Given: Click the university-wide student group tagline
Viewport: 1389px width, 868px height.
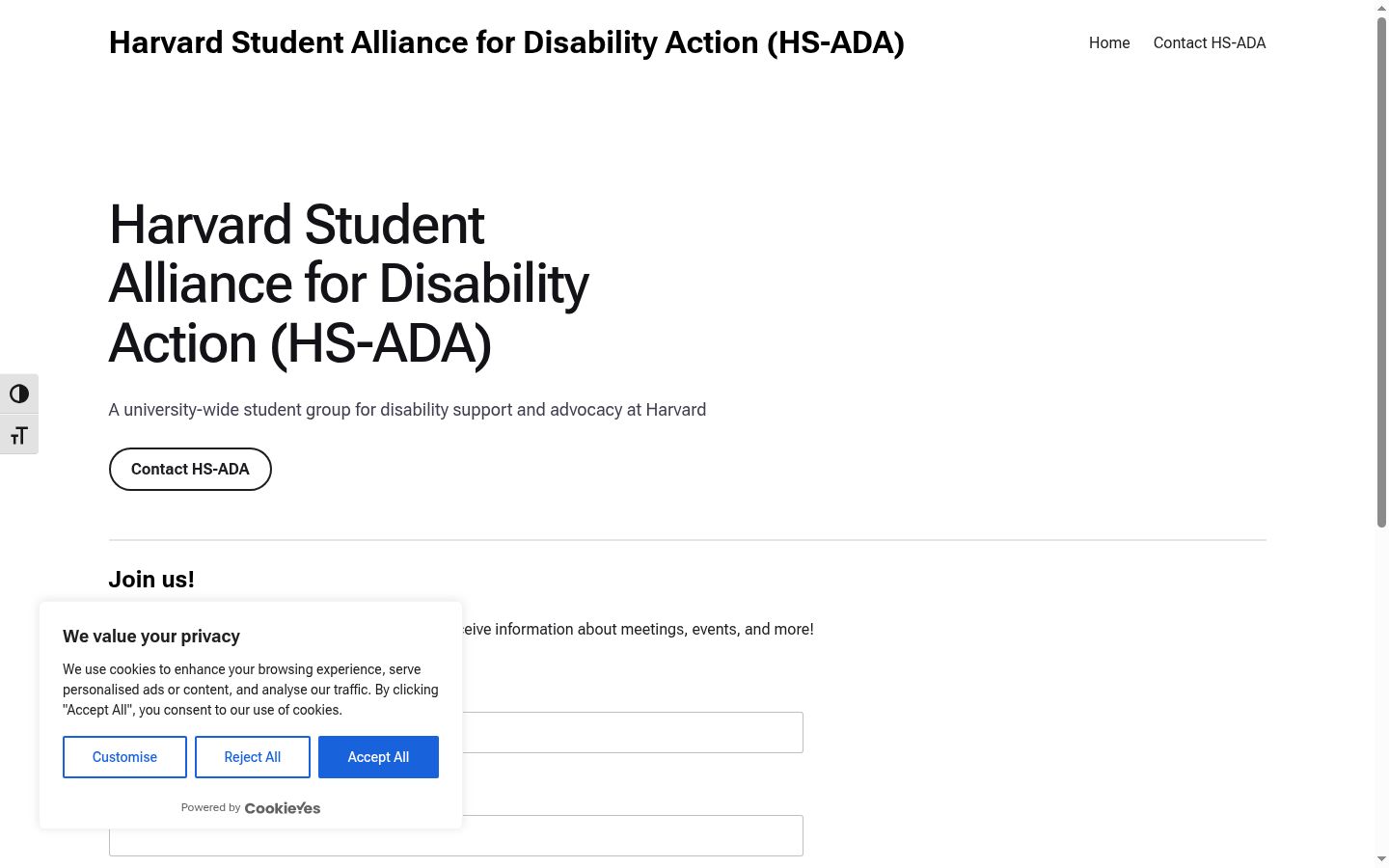Looking at the screenshot, I should click(x=407, y=410).
